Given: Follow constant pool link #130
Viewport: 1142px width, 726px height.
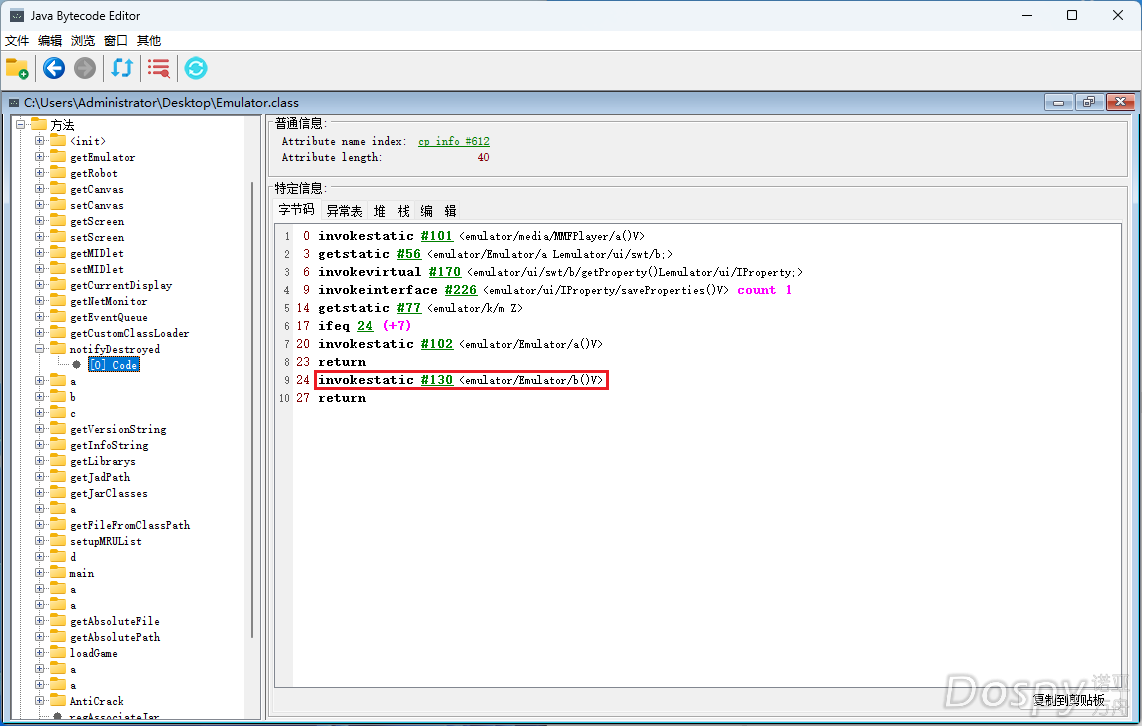Looking at the screenshot, I should [437, 380].
